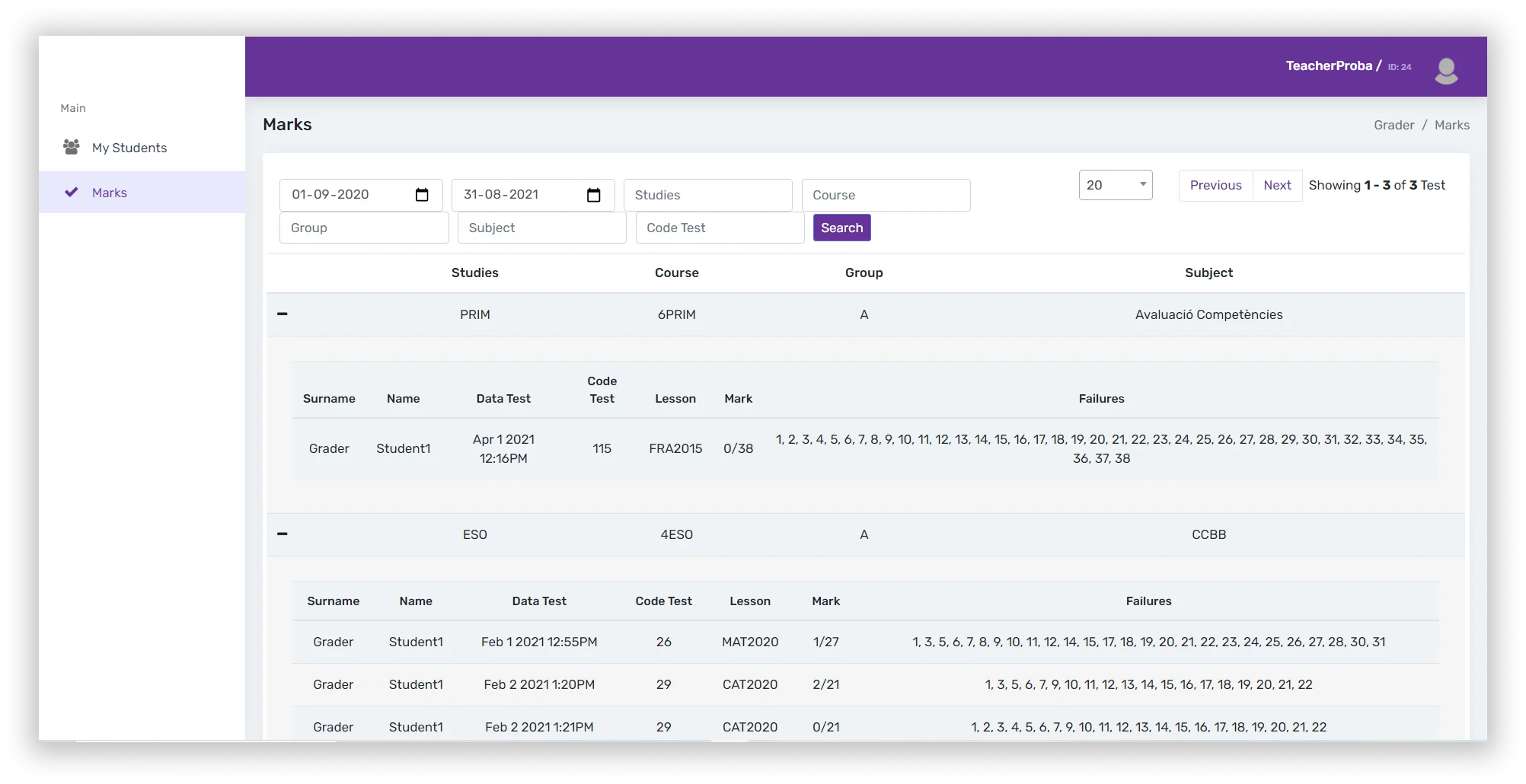This screenshot has width=1526, height=784.
Task: Focus the Subject filter field
Action: [541, 228]
